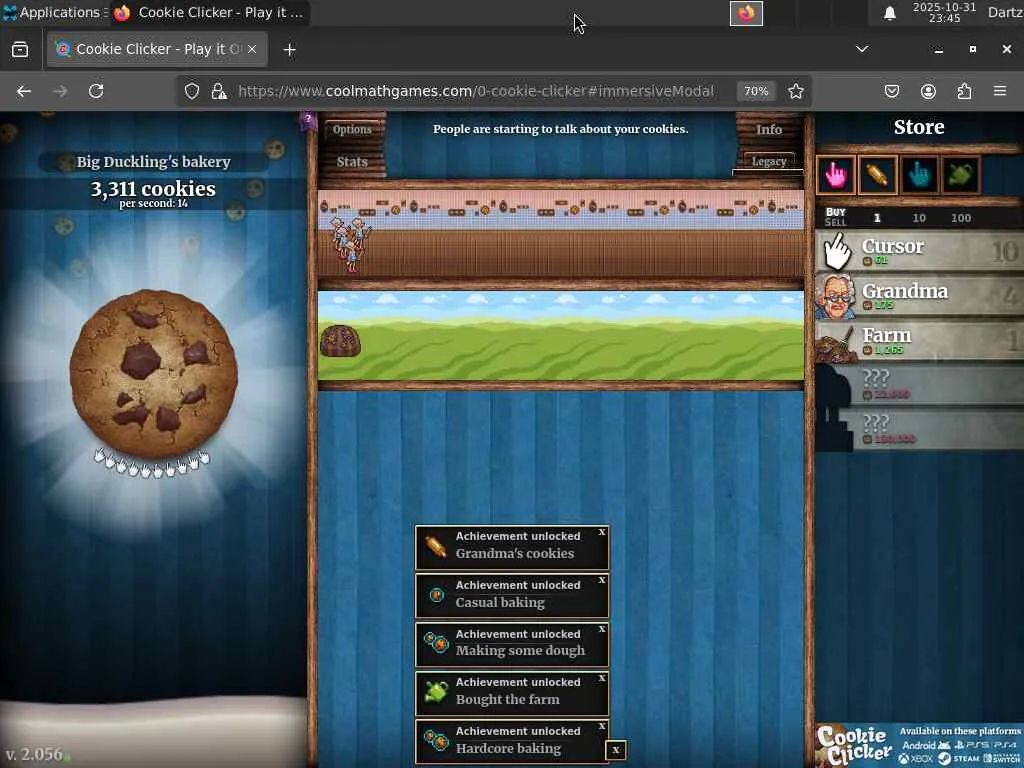1024x768 pixels.
Task: Click the 3,311 cookies counter
Action: [153, 189]
